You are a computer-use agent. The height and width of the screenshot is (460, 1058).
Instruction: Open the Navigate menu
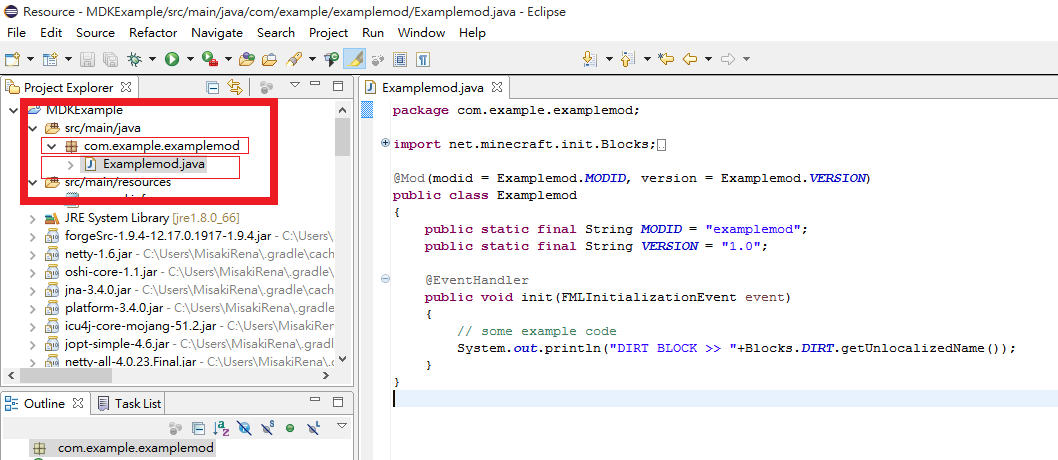click(x=217, y=32)
